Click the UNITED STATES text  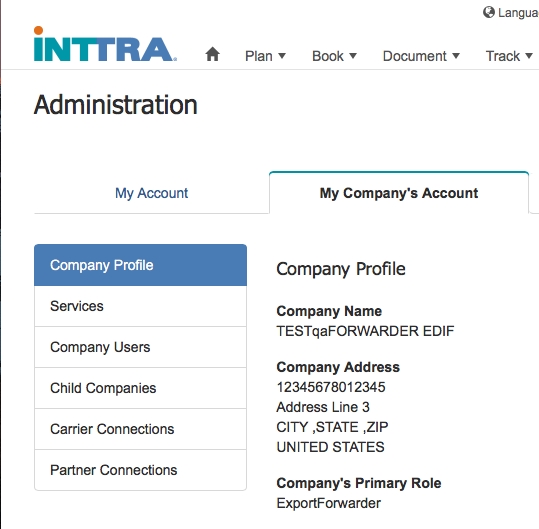pos(331,447)
